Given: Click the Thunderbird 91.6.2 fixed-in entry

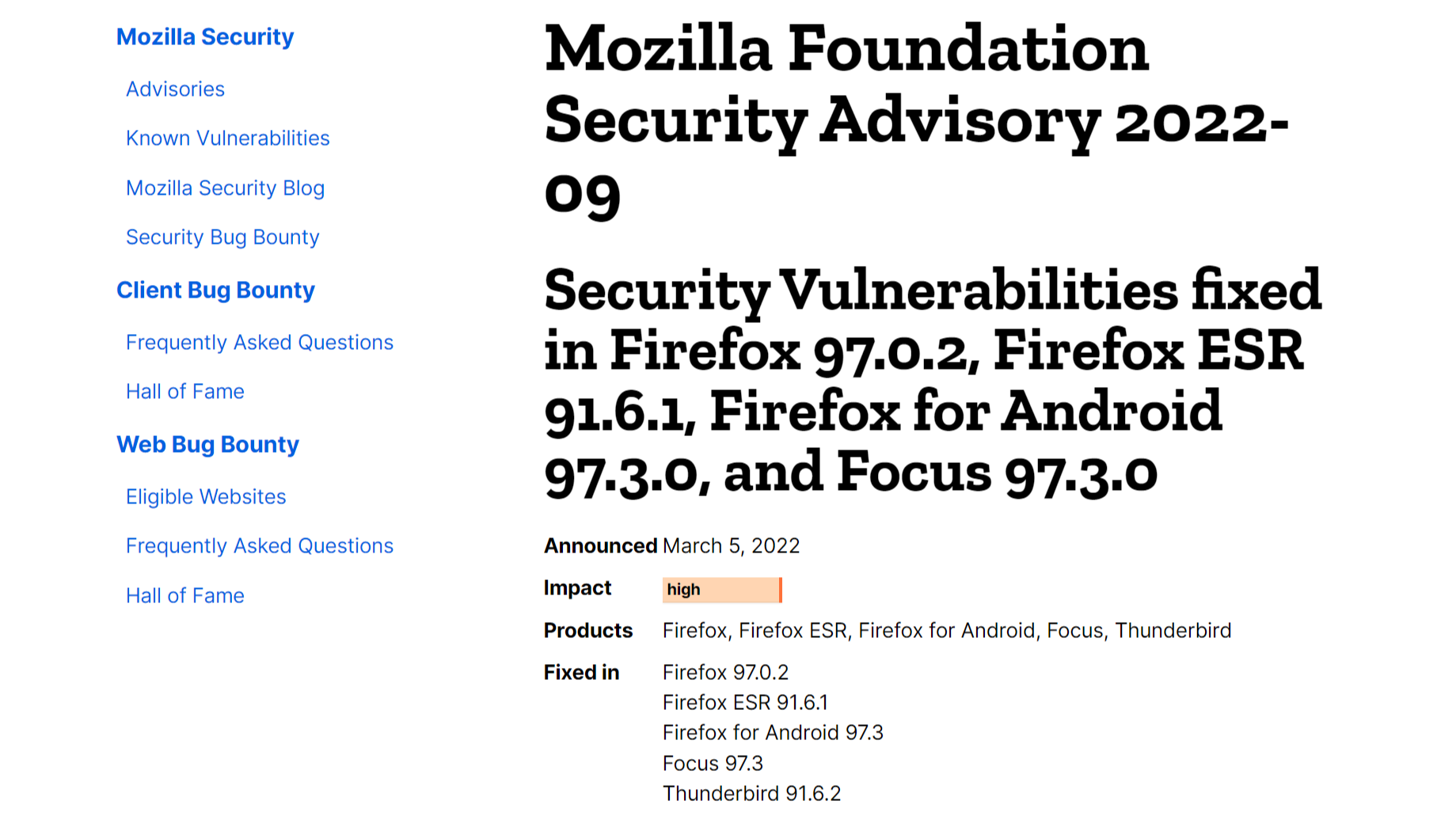Looking at the screenshot, I should click(x=751, y=792).
